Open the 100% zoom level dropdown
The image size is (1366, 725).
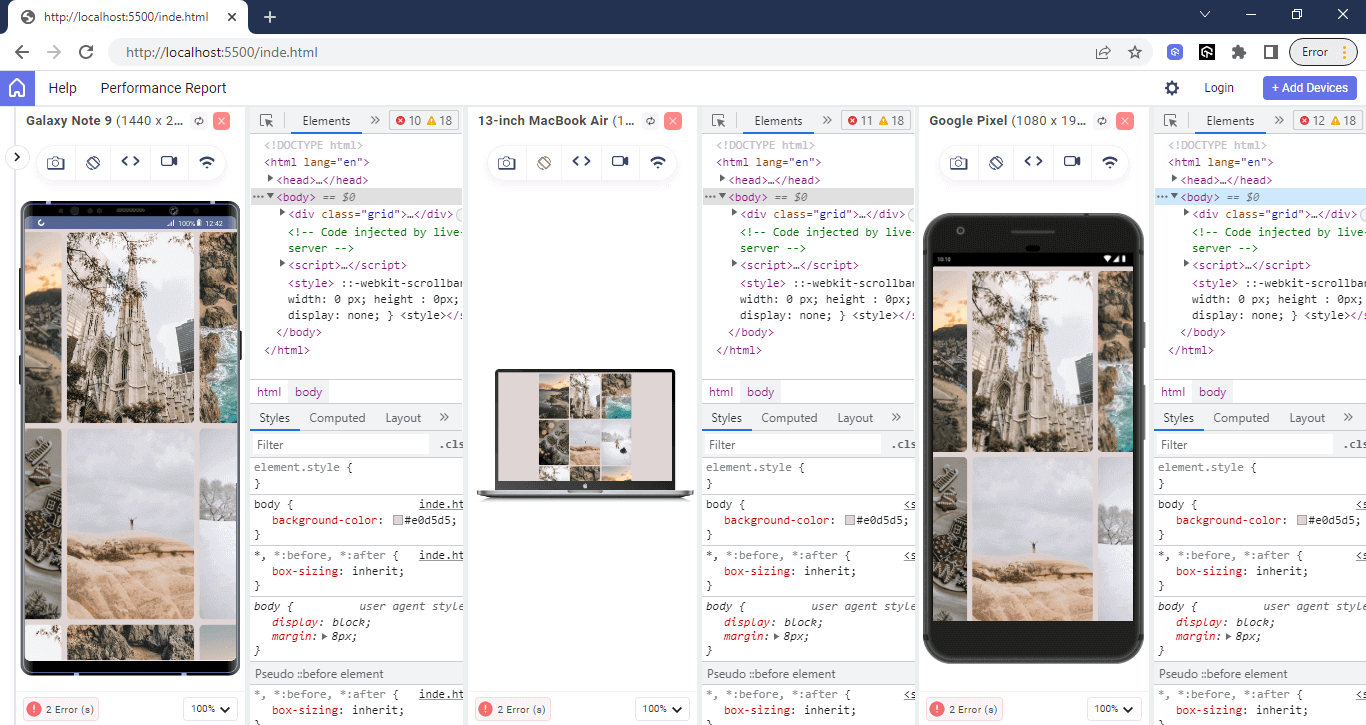click(x=210, y=709)
